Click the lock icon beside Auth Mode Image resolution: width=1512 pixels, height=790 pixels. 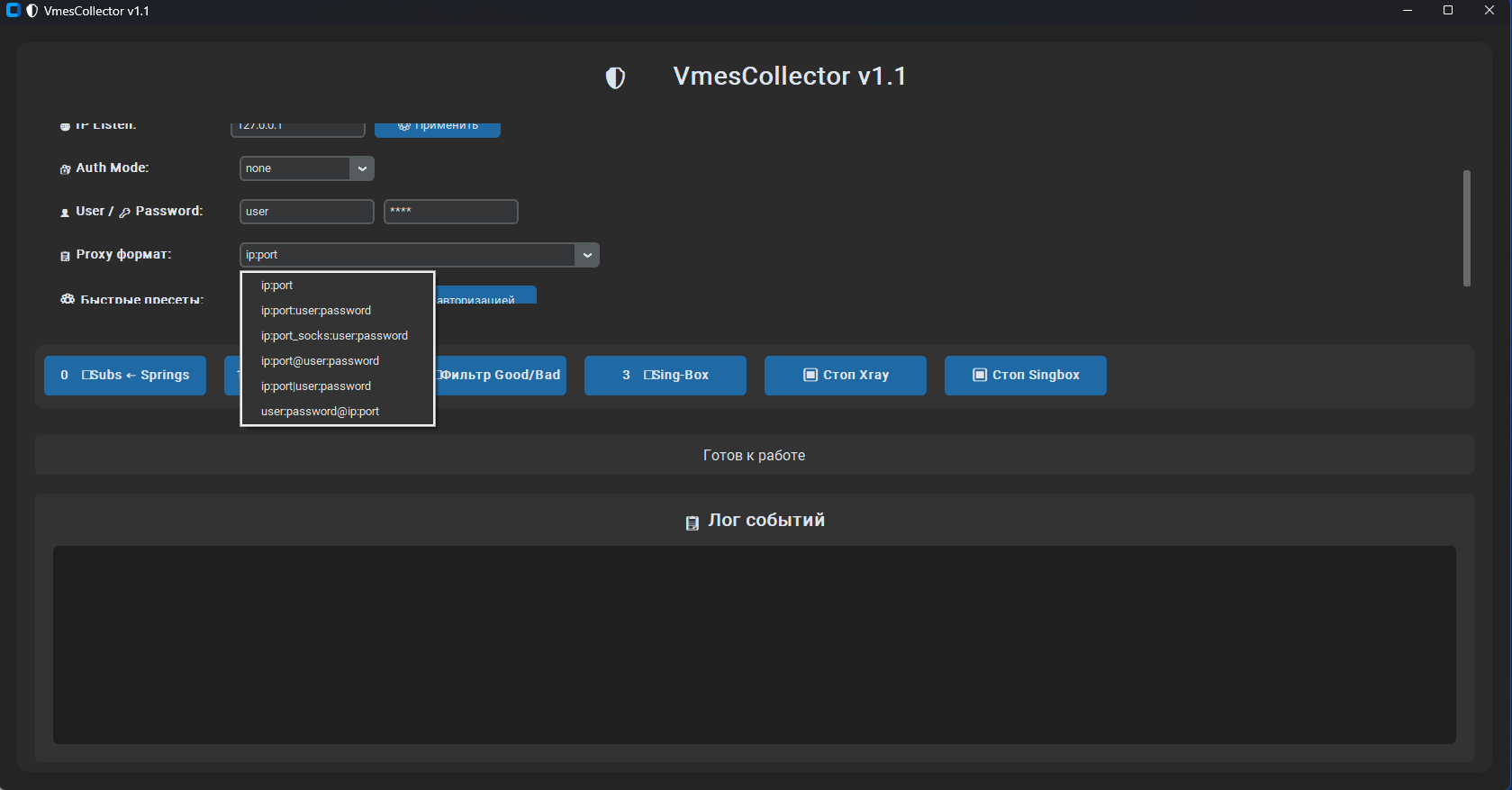click(x=65, y=169)
